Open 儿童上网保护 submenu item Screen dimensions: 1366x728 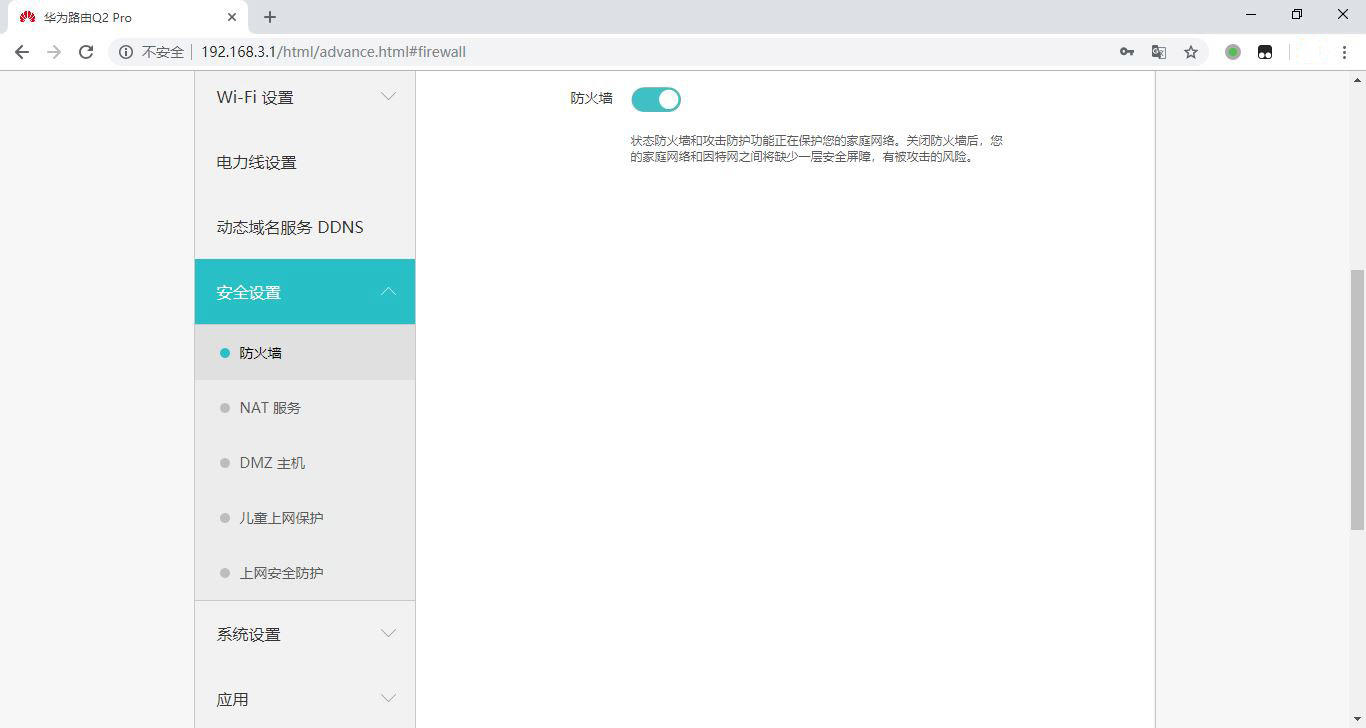[x=305, y=518]
